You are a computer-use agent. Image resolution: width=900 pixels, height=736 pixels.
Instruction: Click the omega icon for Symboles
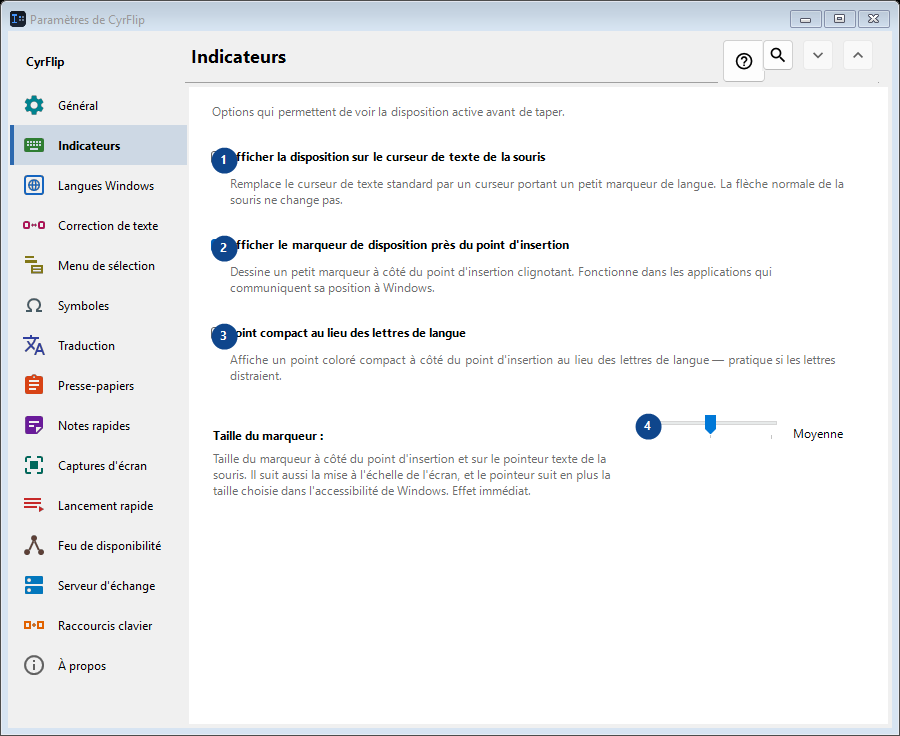[34, 305]
